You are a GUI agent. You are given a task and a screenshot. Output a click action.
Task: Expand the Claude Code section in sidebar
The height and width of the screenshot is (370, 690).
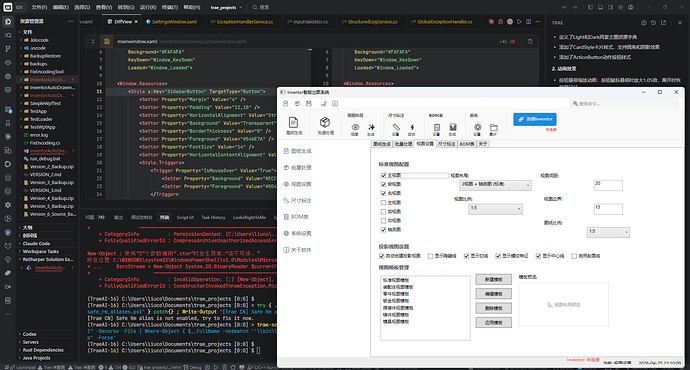click(36, 243)
